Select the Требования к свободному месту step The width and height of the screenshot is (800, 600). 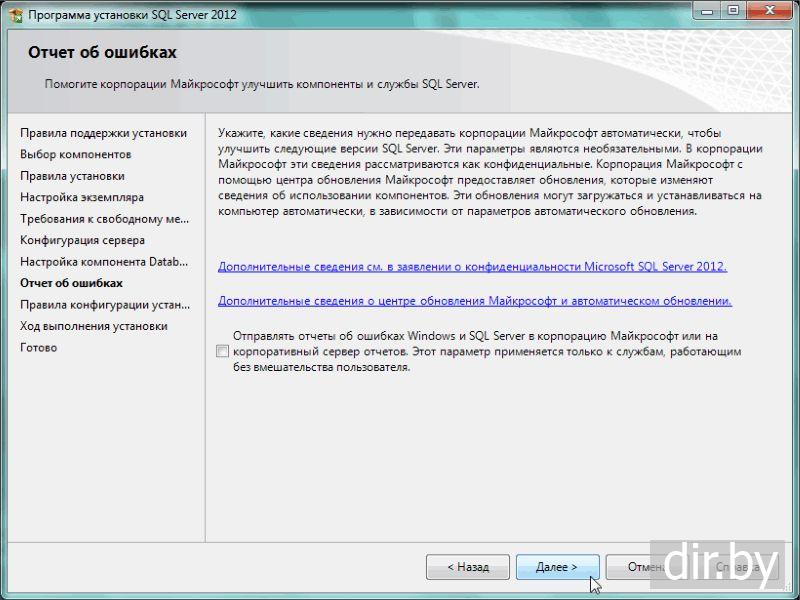(x=105, y=219)
